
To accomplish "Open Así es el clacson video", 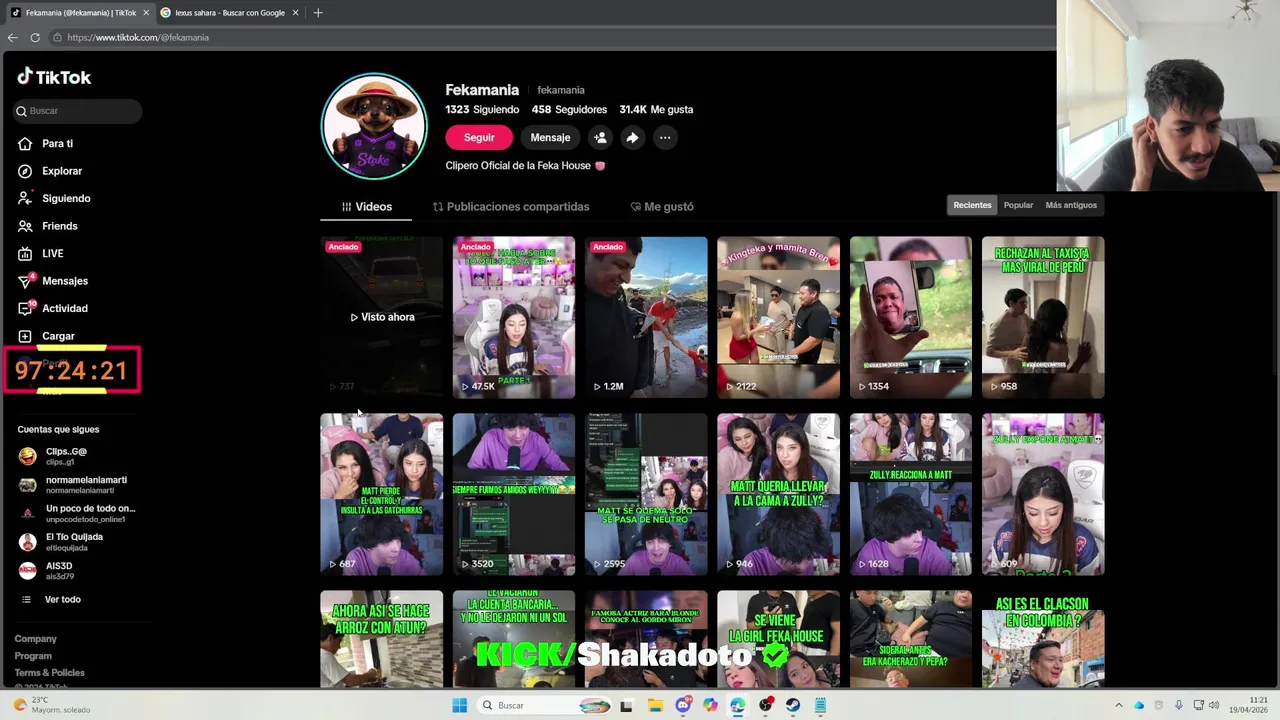I will (x=1043, y=639).
